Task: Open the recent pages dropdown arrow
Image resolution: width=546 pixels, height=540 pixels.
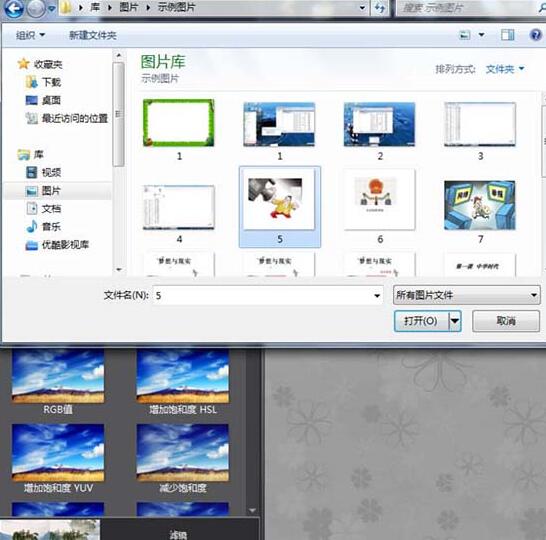Action: click(x=52, y=8)
